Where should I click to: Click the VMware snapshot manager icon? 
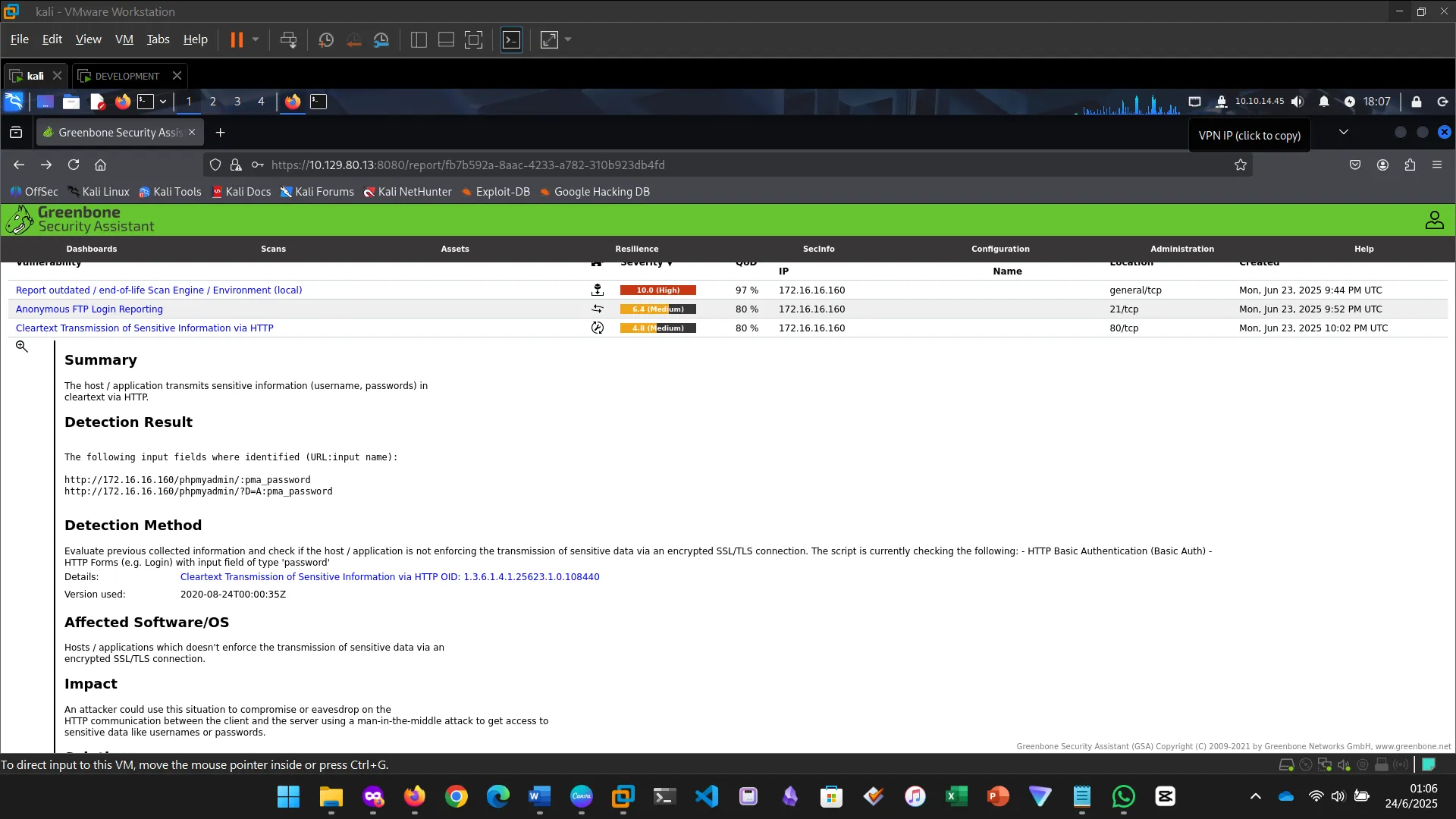381,40
